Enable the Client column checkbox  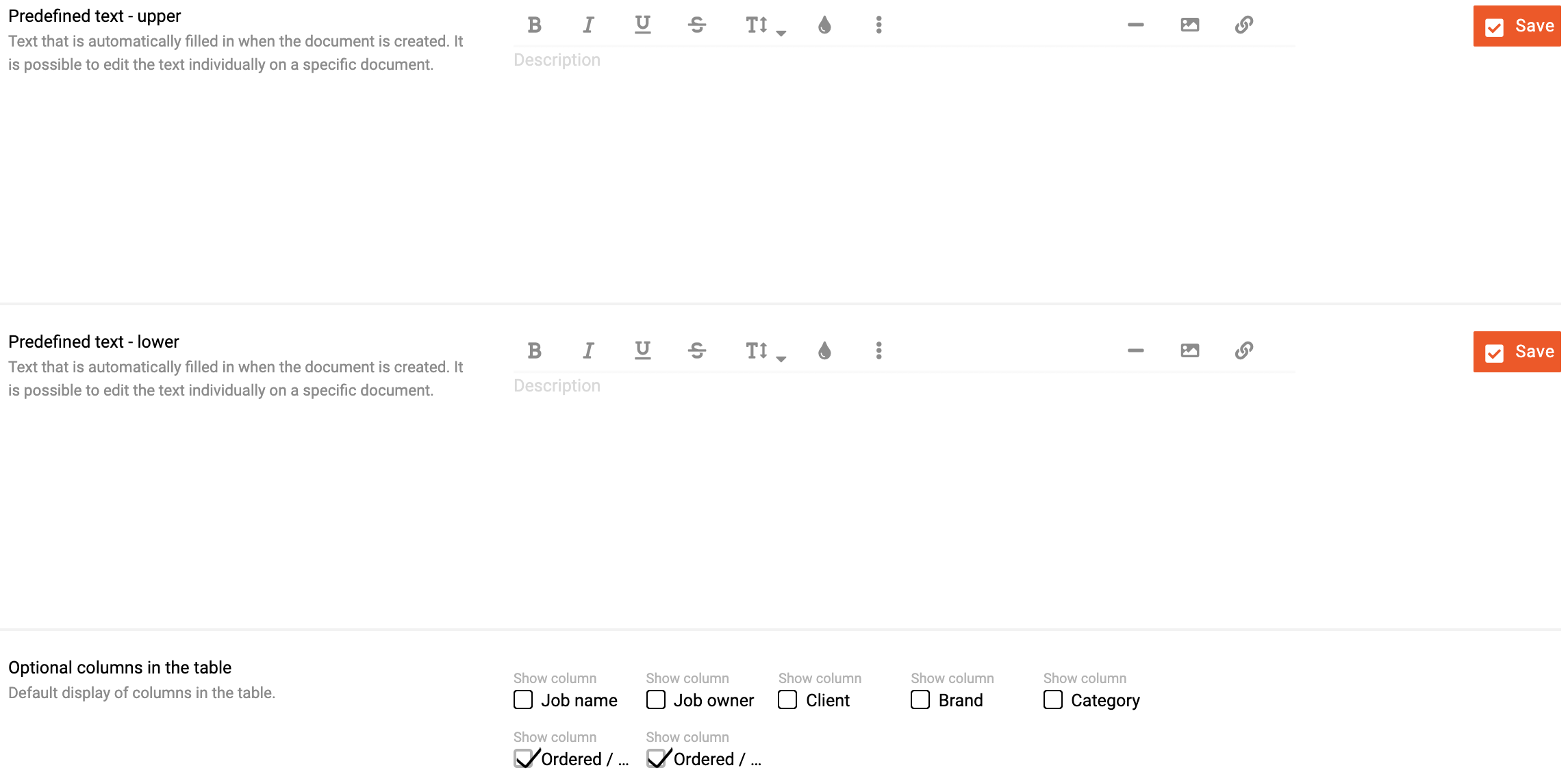[787, 700]
